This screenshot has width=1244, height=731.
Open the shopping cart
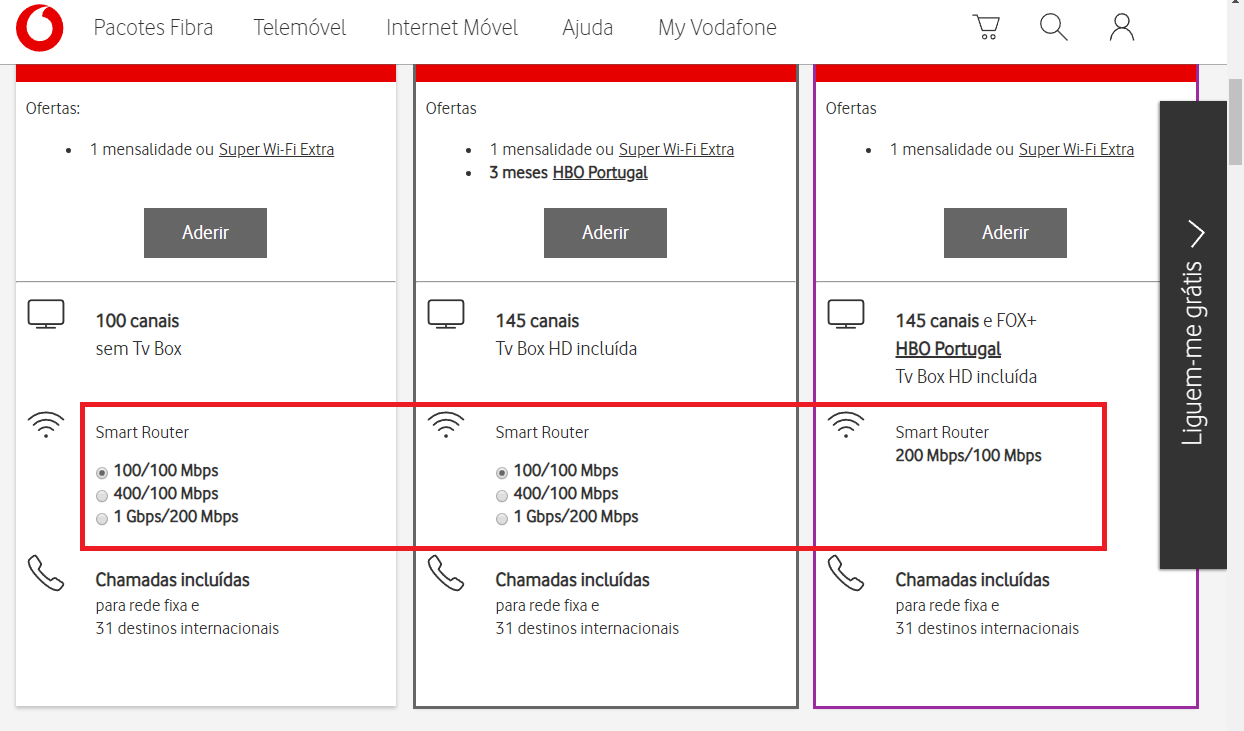tap(987, 27)
